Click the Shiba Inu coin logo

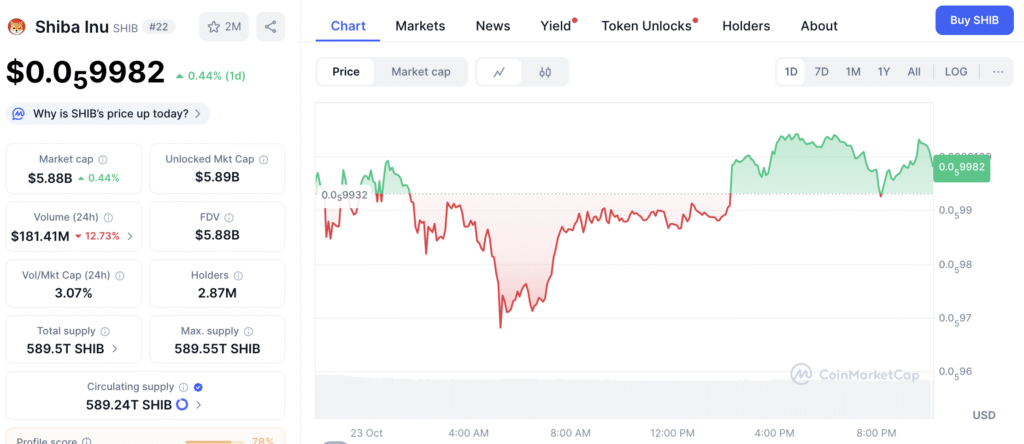coord(15,27)
